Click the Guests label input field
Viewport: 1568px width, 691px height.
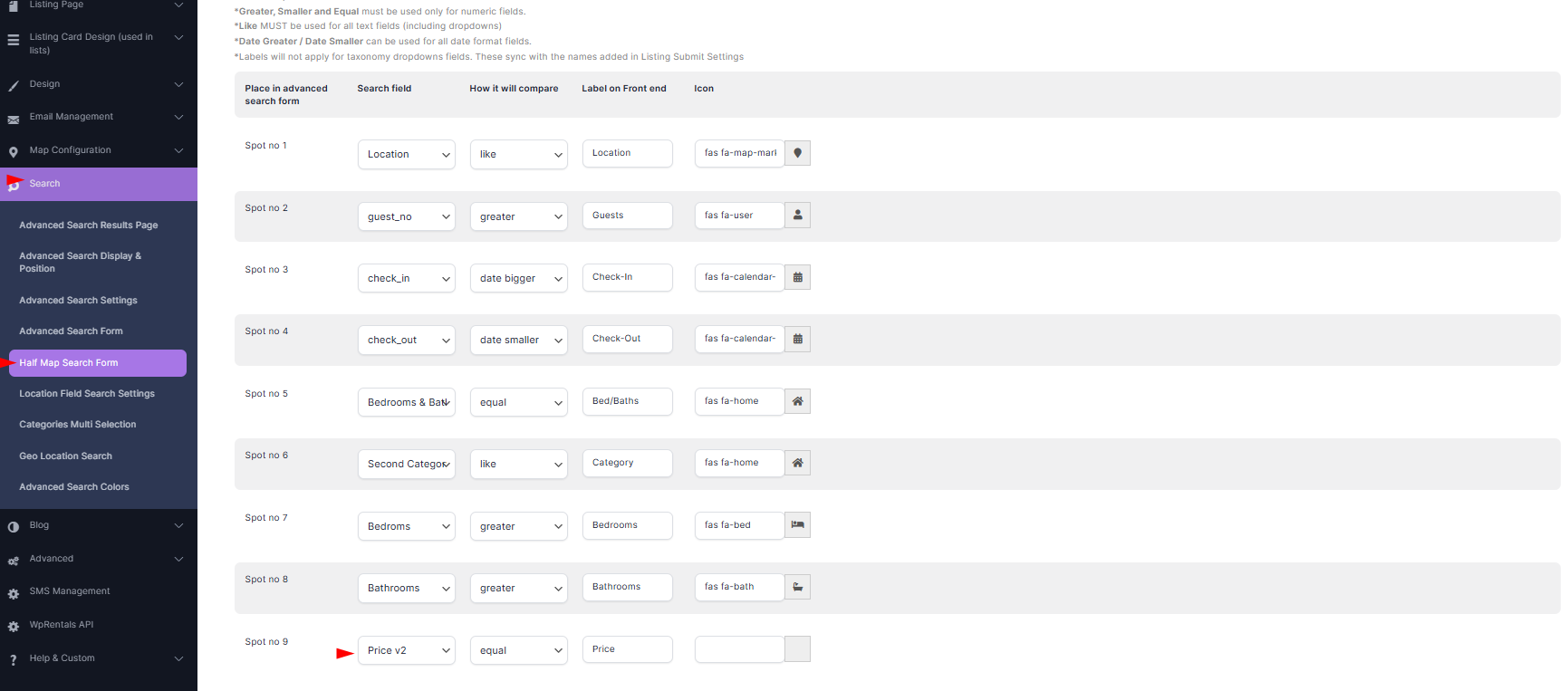tap(627, 216)
